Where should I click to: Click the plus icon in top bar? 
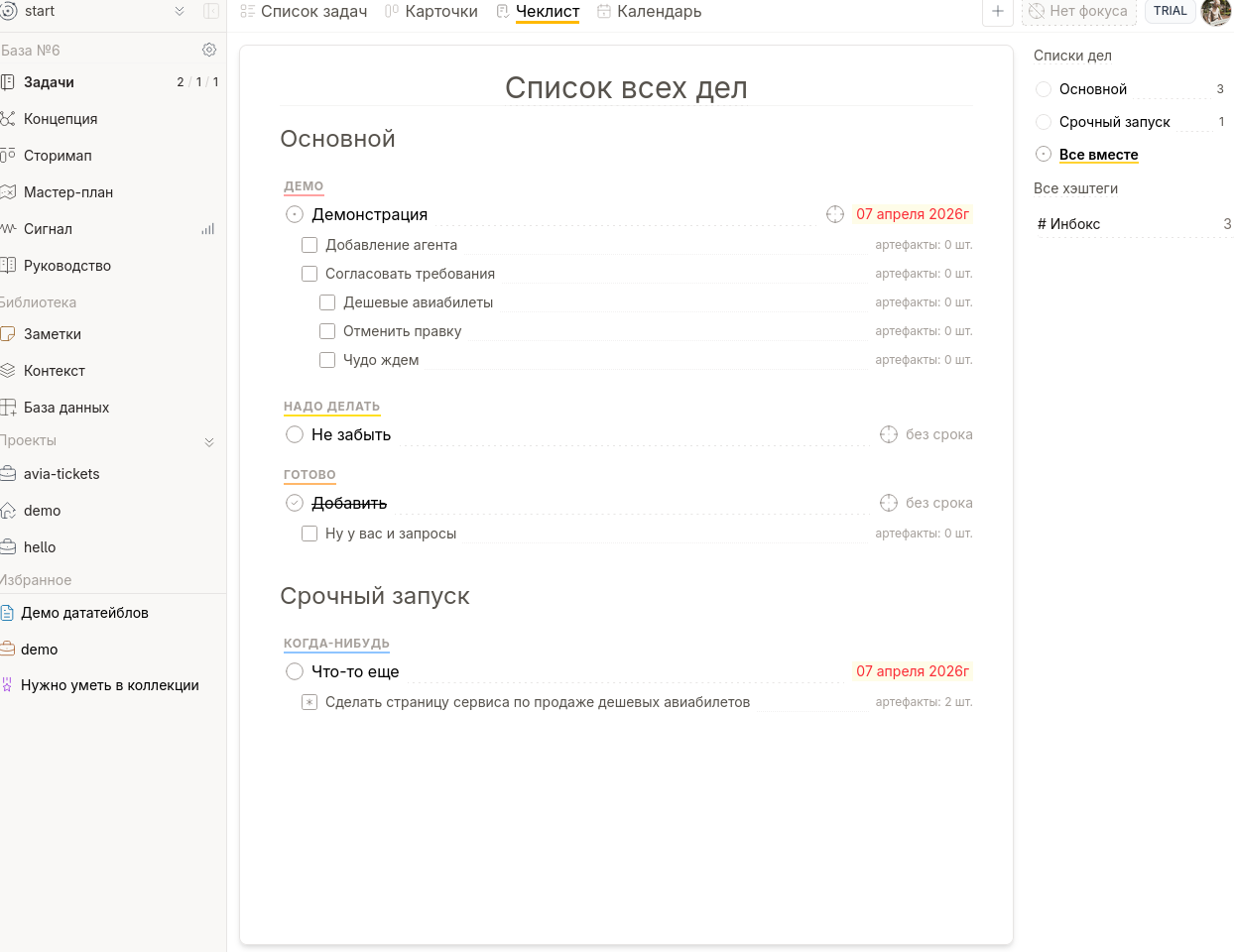(997, 11)
